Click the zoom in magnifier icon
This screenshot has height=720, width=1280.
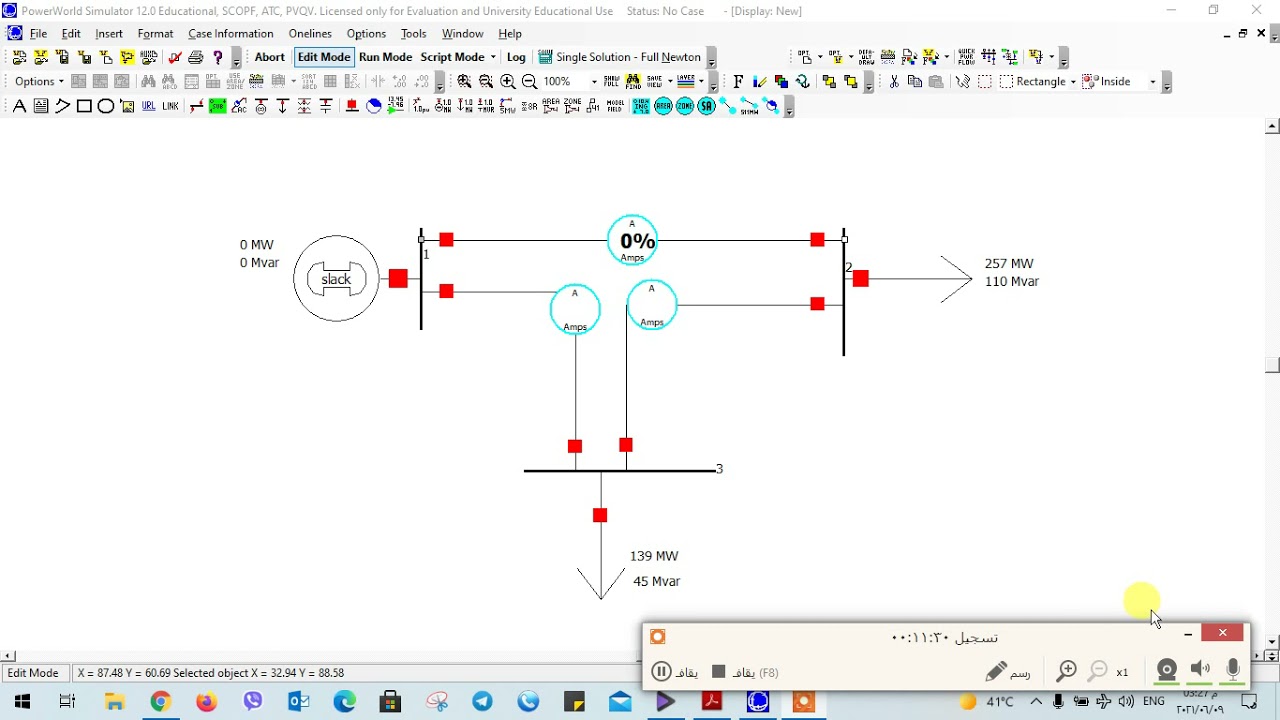click(508, 81)
